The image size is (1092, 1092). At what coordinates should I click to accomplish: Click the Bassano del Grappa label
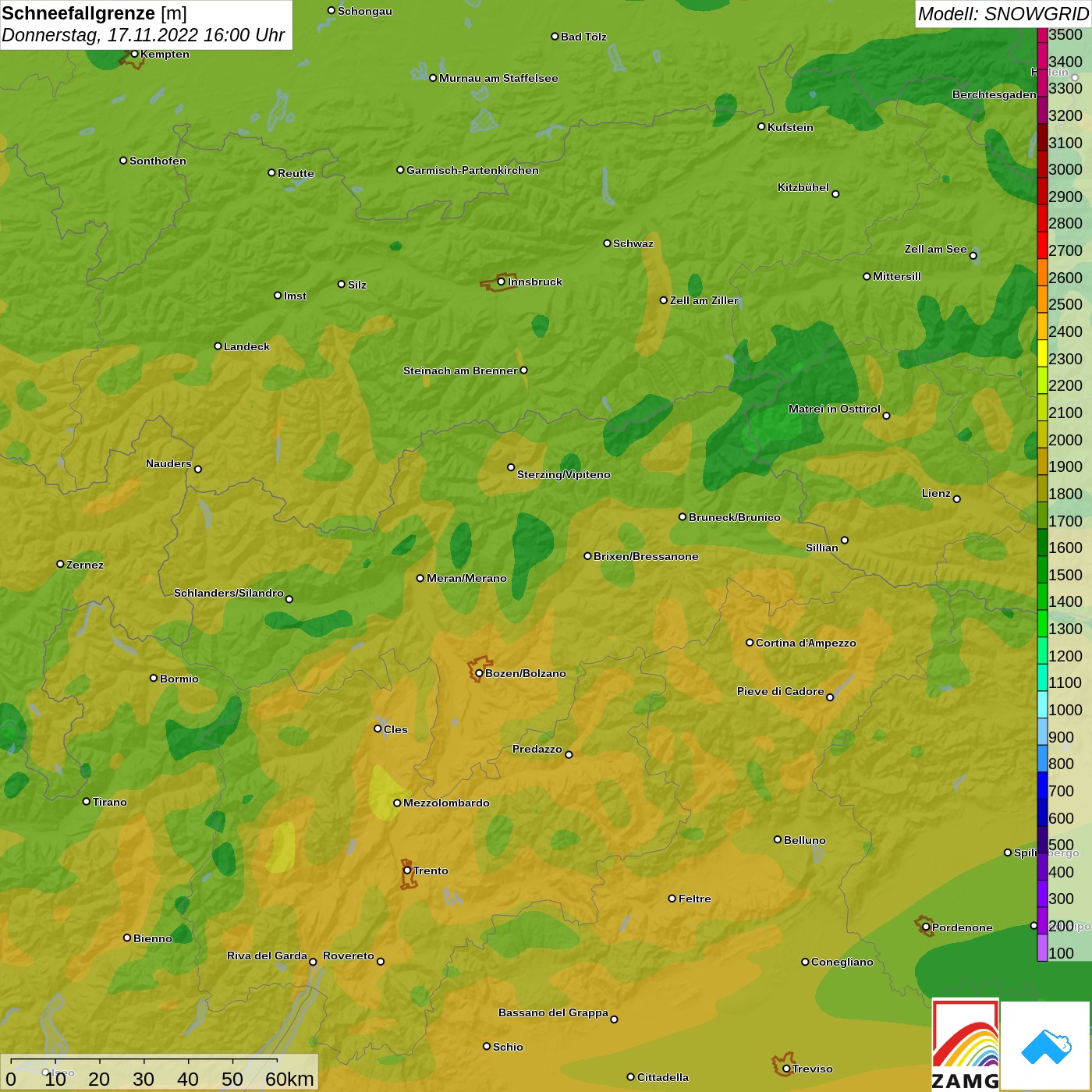(554, 1012)
